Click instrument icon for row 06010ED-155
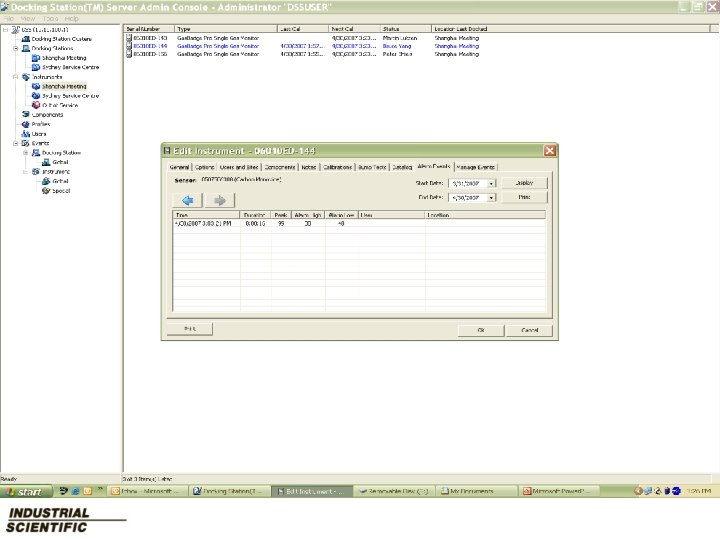The image size is (720, 540). [129, 54]
